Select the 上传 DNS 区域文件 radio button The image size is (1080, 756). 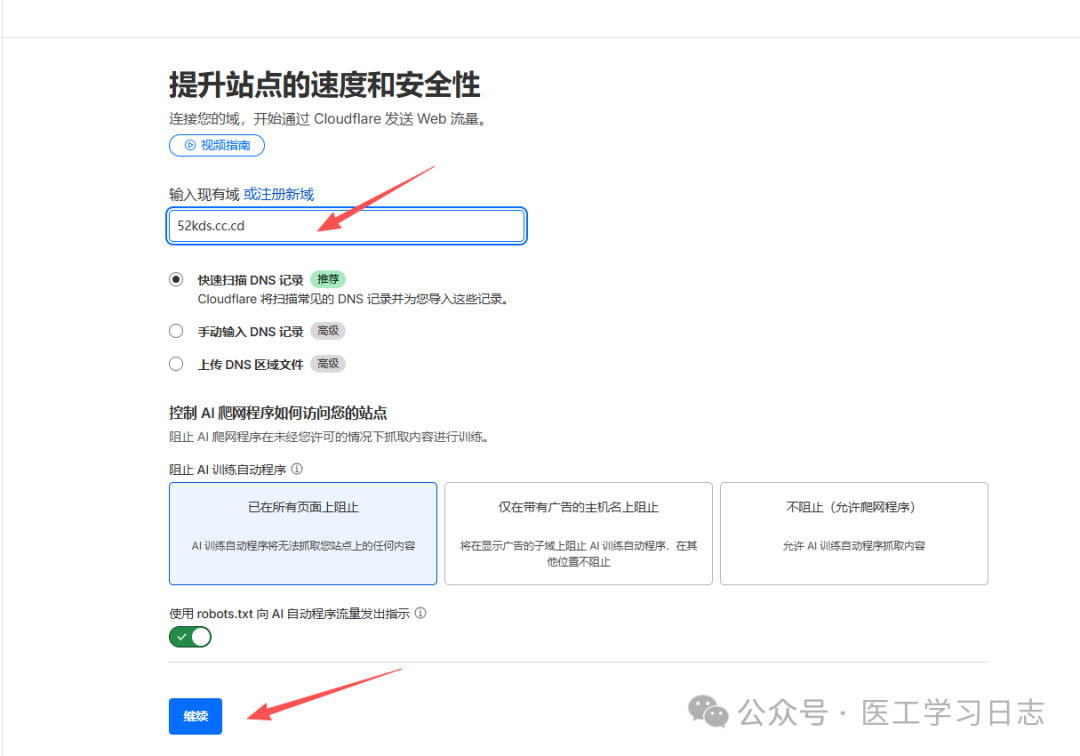(175, 363)
